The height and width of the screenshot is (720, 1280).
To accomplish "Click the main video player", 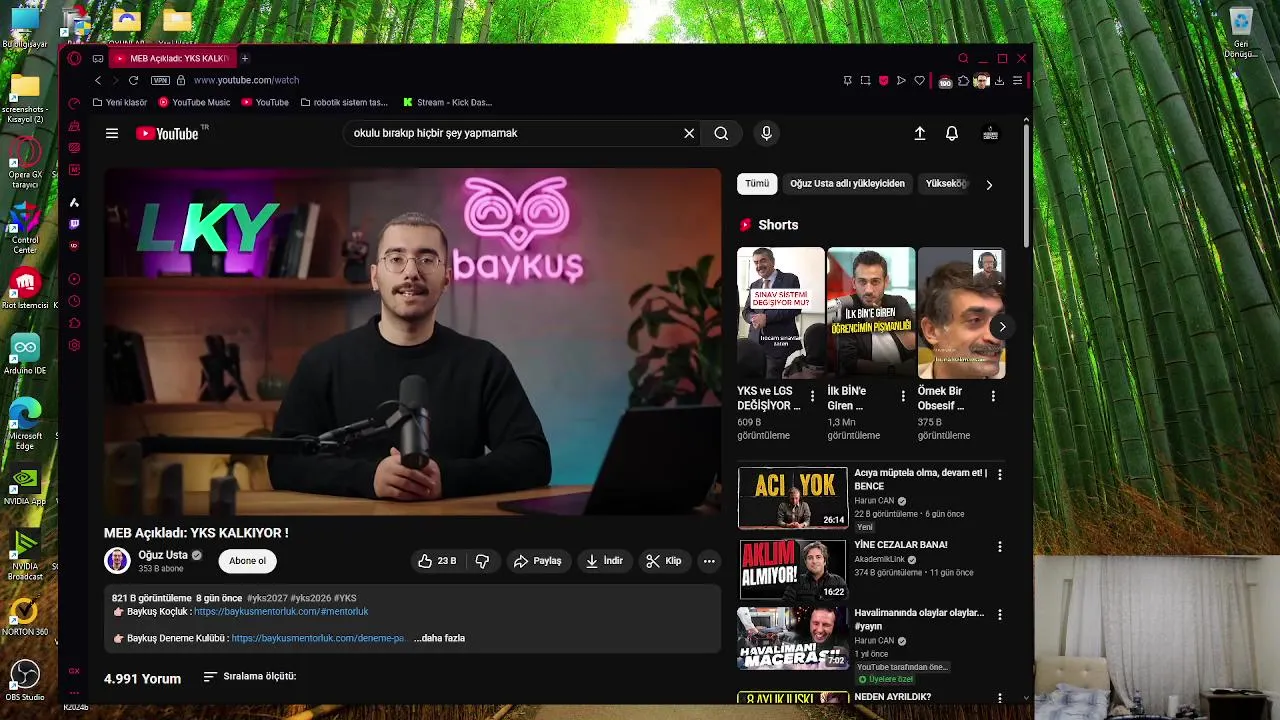I will click(x=412, y=341).
